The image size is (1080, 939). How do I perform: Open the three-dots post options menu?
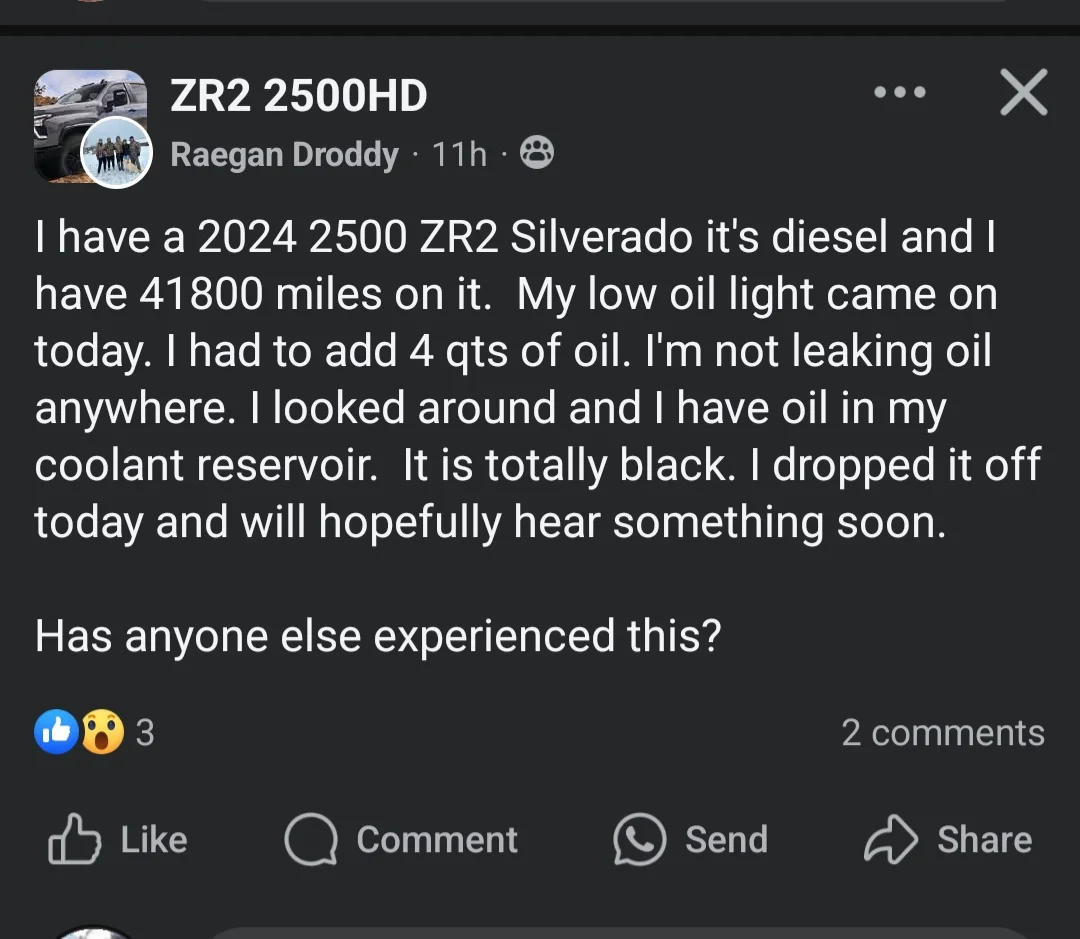[x=899, y=93]
